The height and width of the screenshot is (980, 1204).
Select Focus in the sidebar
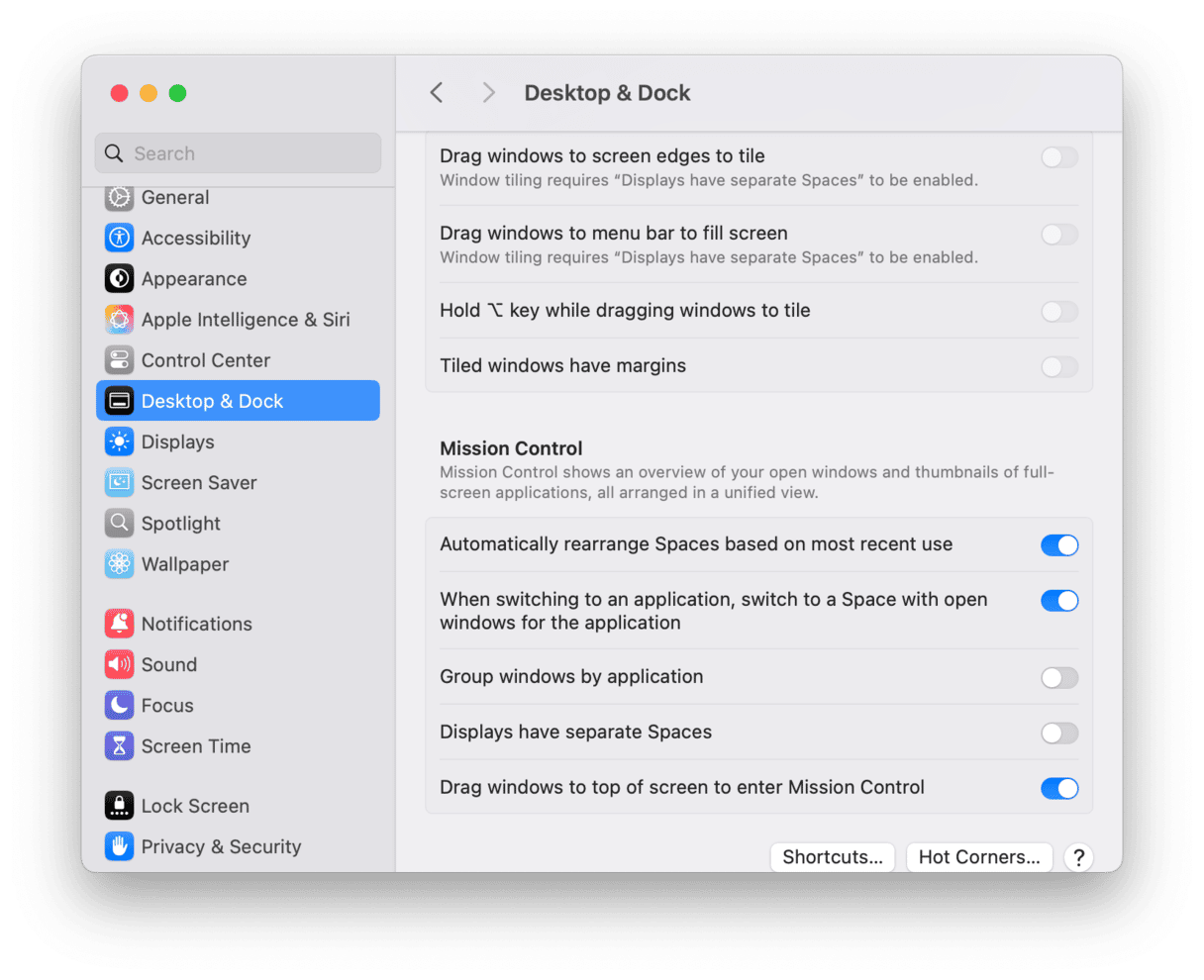click(x=238, y=705)
